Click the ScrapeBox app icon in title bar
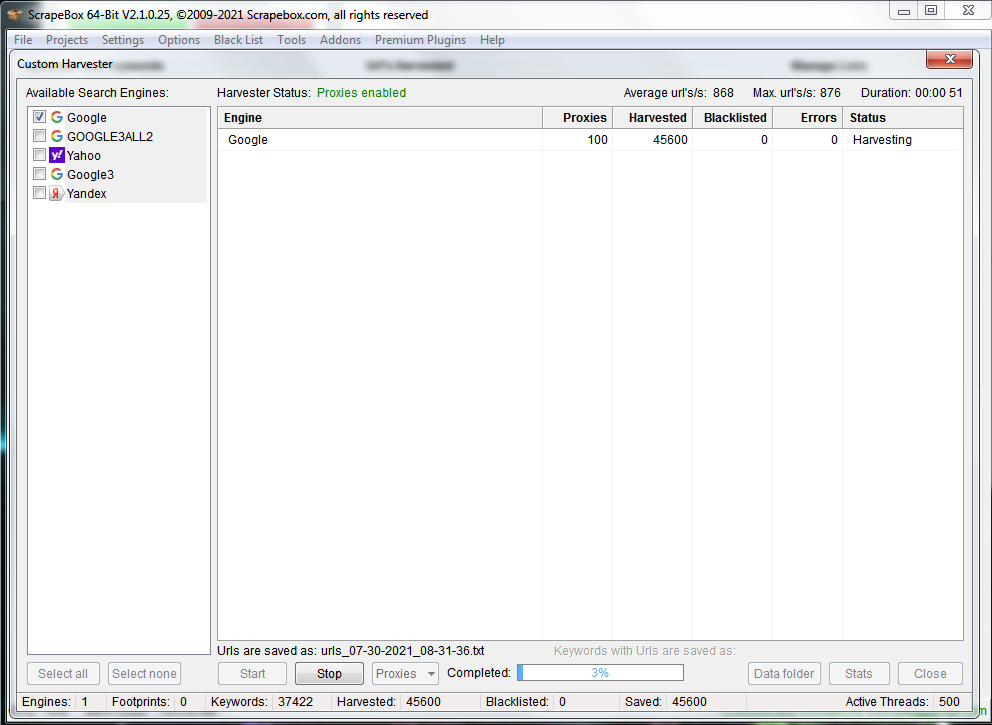 tap(14, 15)
